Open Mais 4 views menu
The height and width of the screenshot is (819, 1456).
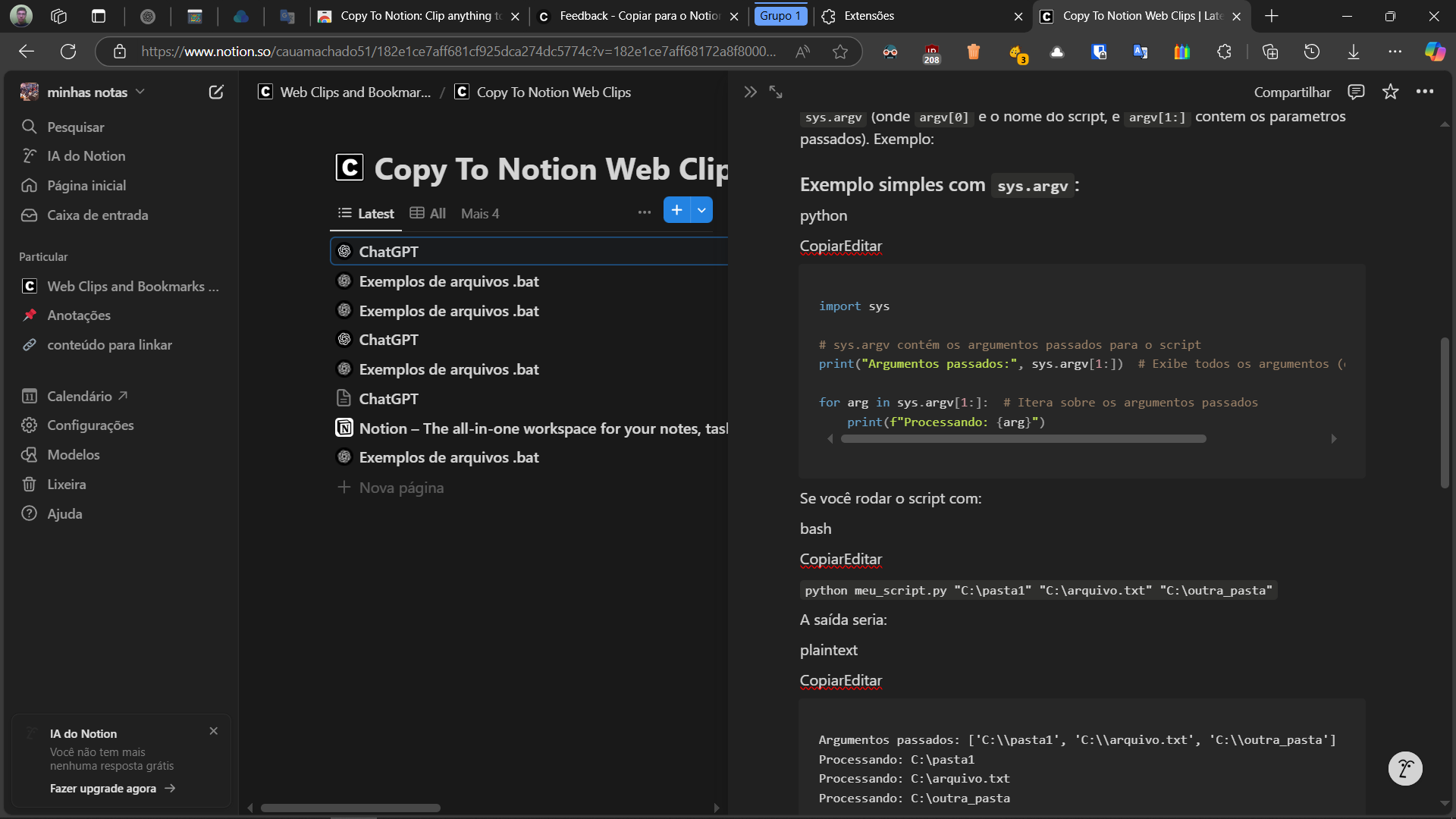pyautogui.click(x=480, y=213)
